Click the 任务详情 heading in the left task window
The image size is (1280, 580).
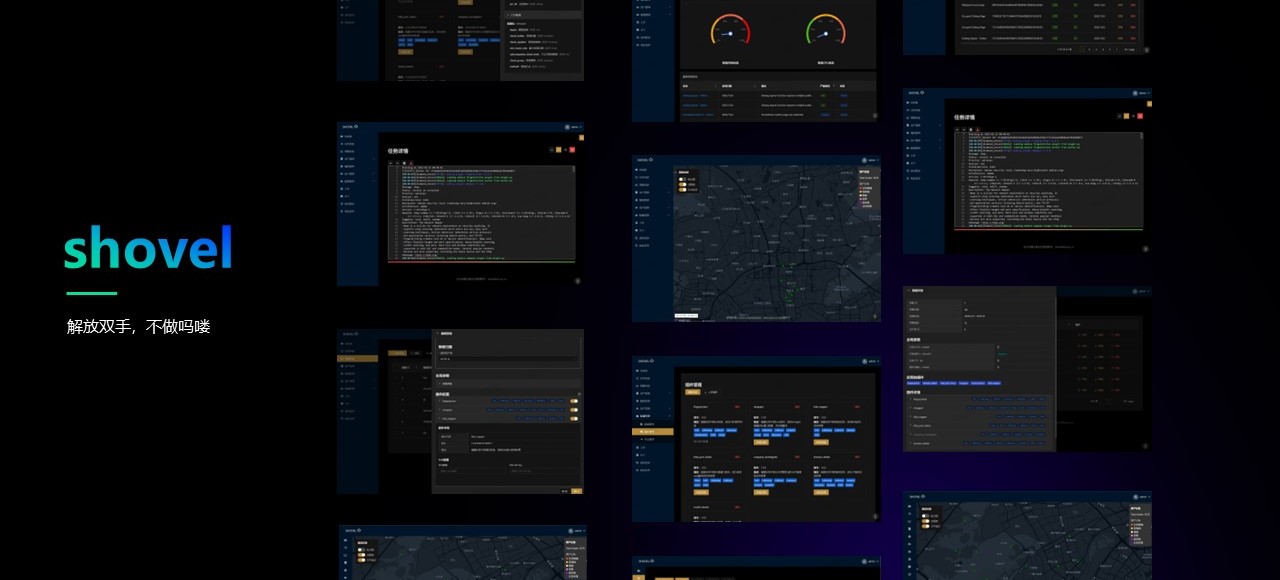coord(398,151)
